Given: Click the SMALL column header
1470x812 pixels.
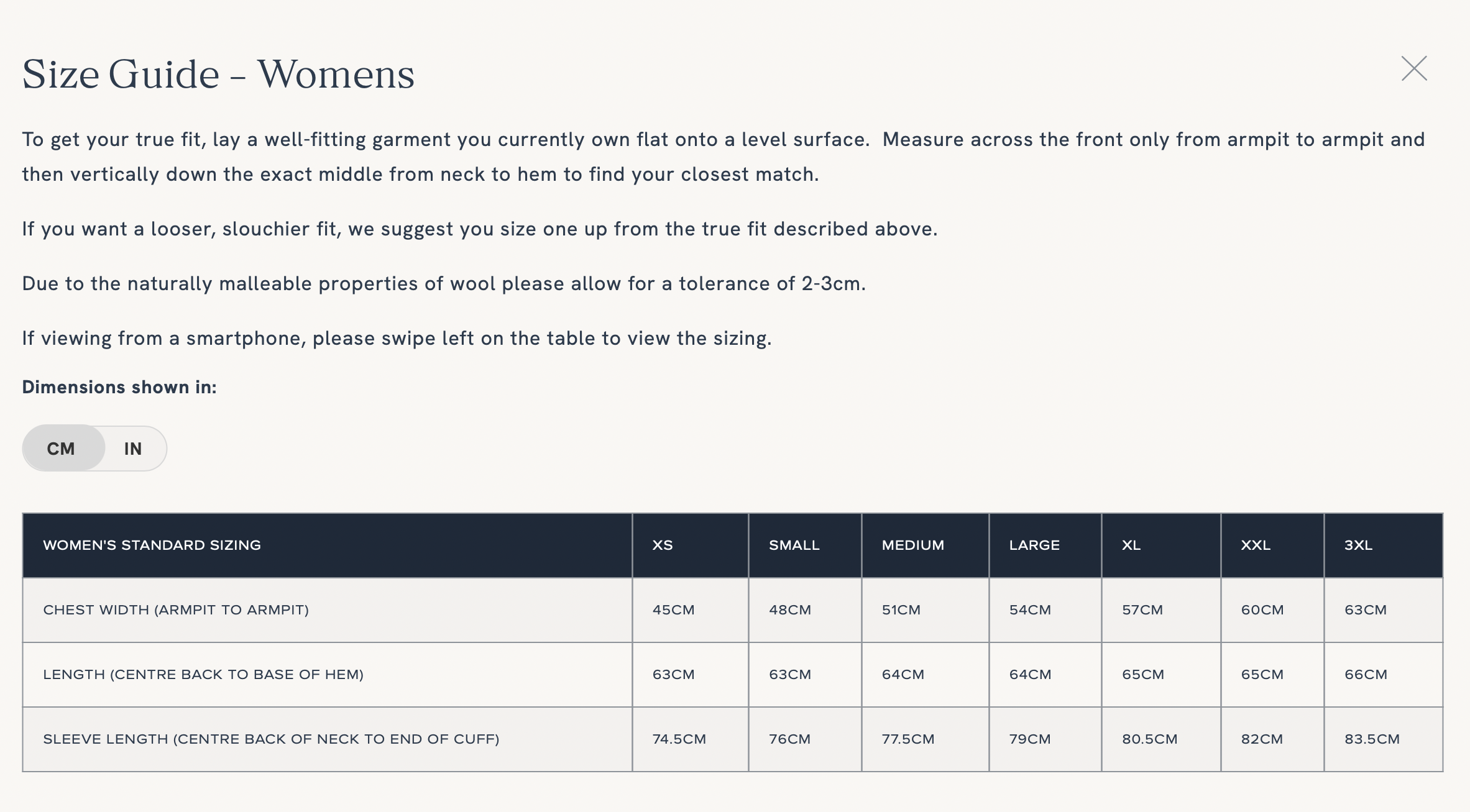Looking at the screenshot, I should tap(794, 545).
